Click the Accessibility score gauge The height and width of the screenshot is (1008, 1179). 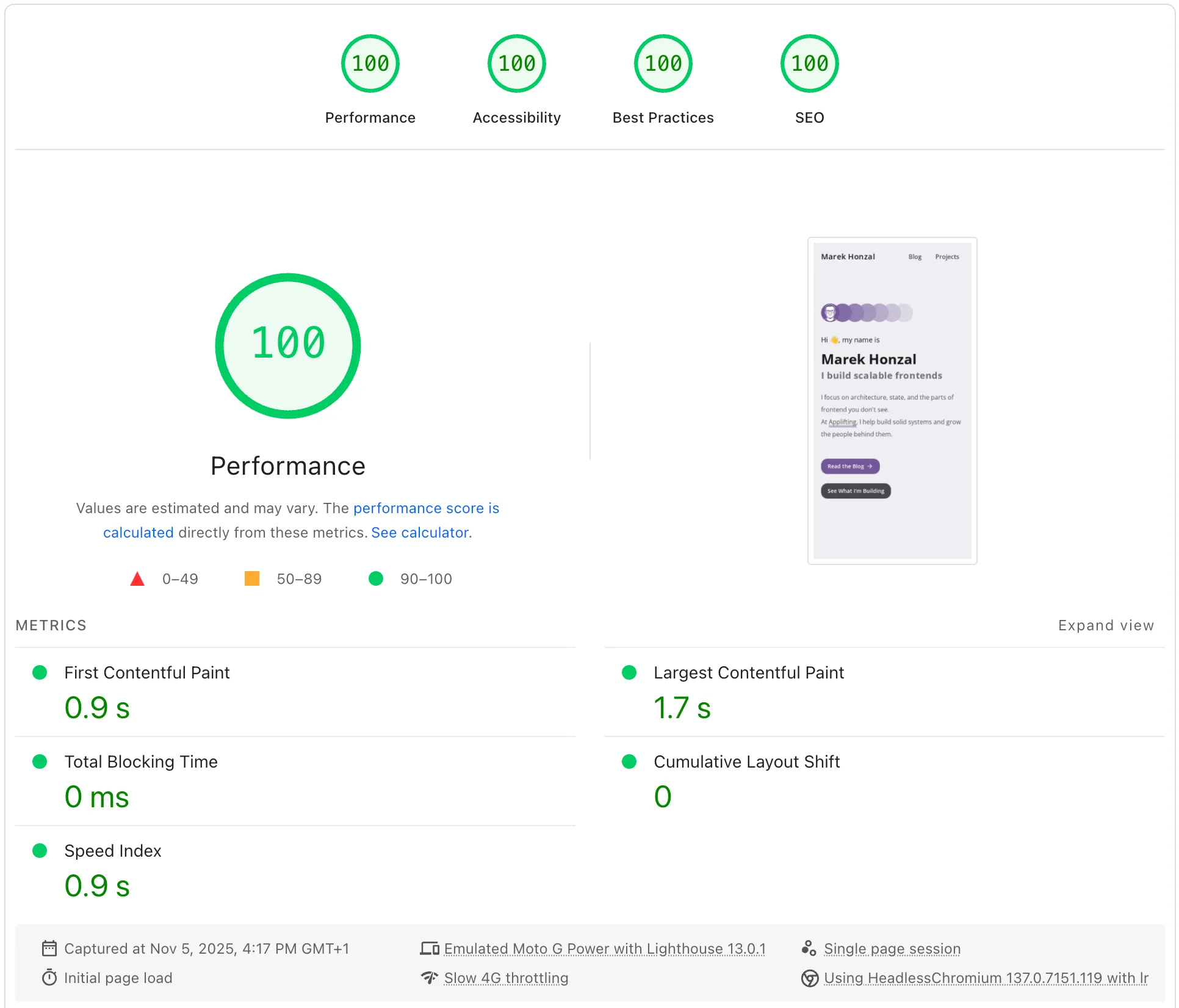pyautogui.click(x=516, y=63)
